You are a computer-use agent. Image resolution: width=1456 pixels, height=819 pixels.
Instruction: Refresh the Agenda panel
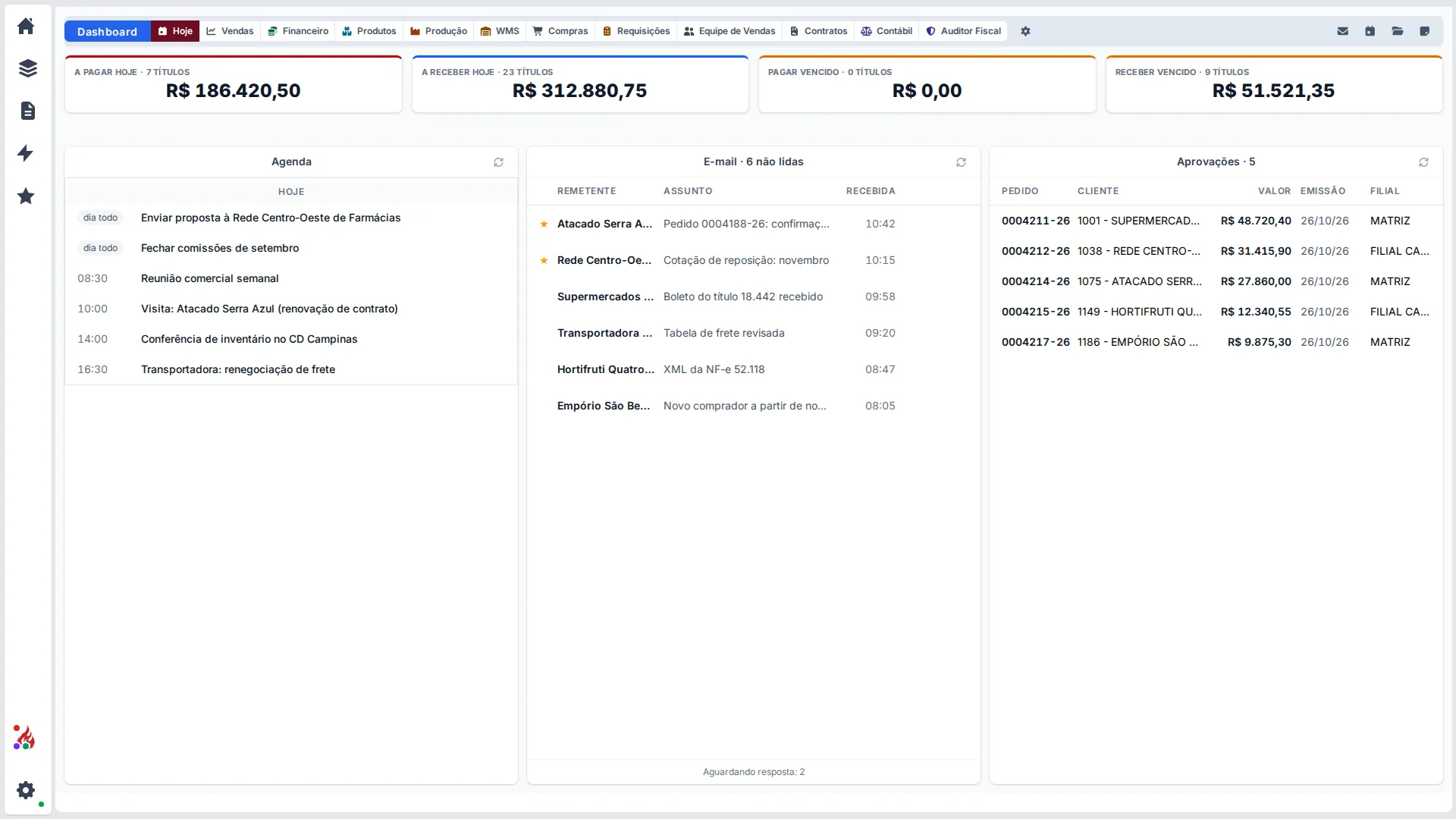498,162
